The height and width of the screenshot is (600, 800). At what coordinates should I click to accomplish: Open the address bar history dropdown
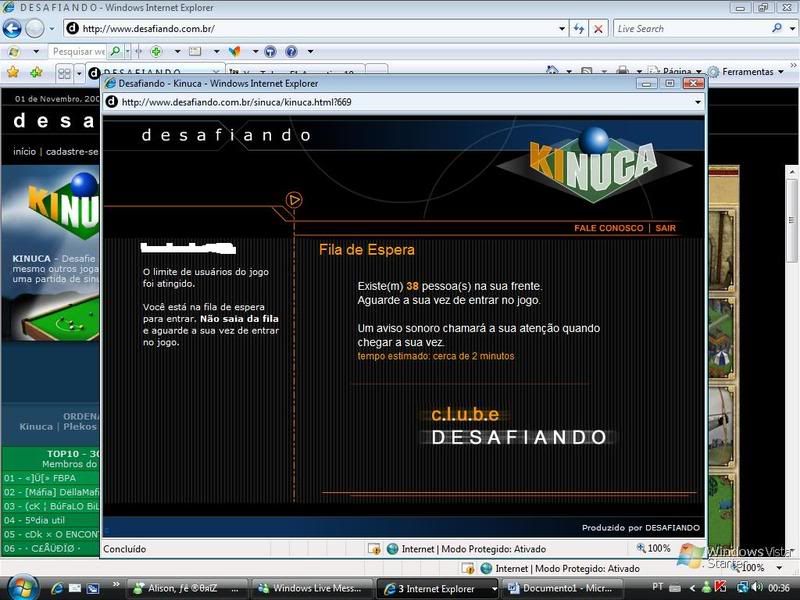pyautogui.click(x=562, y=28)
